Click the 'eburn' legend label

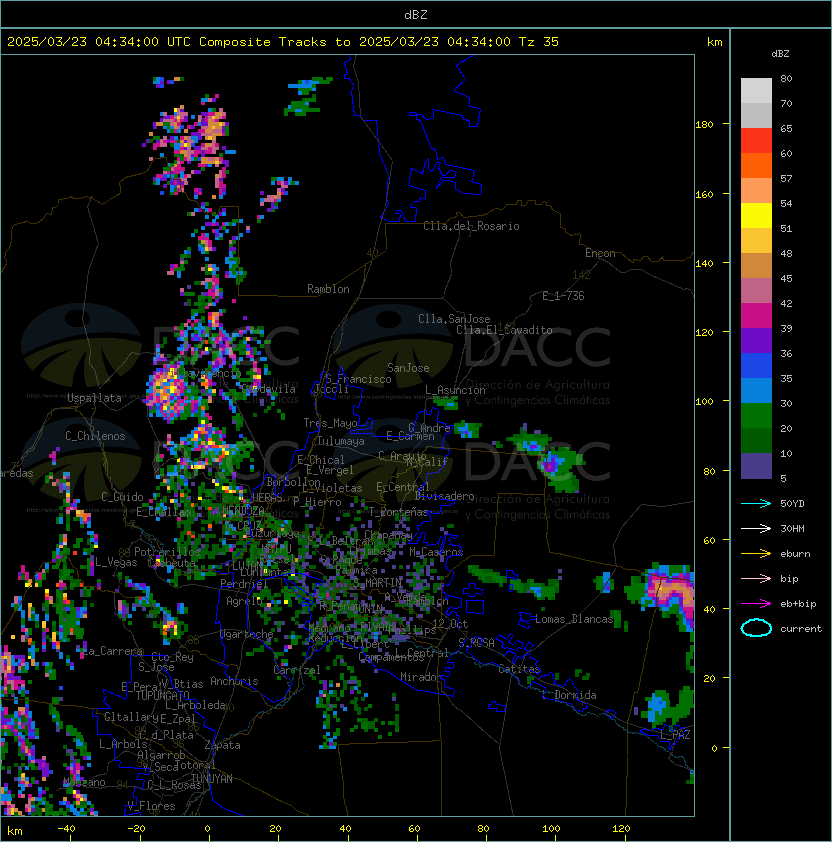(795, 554)
